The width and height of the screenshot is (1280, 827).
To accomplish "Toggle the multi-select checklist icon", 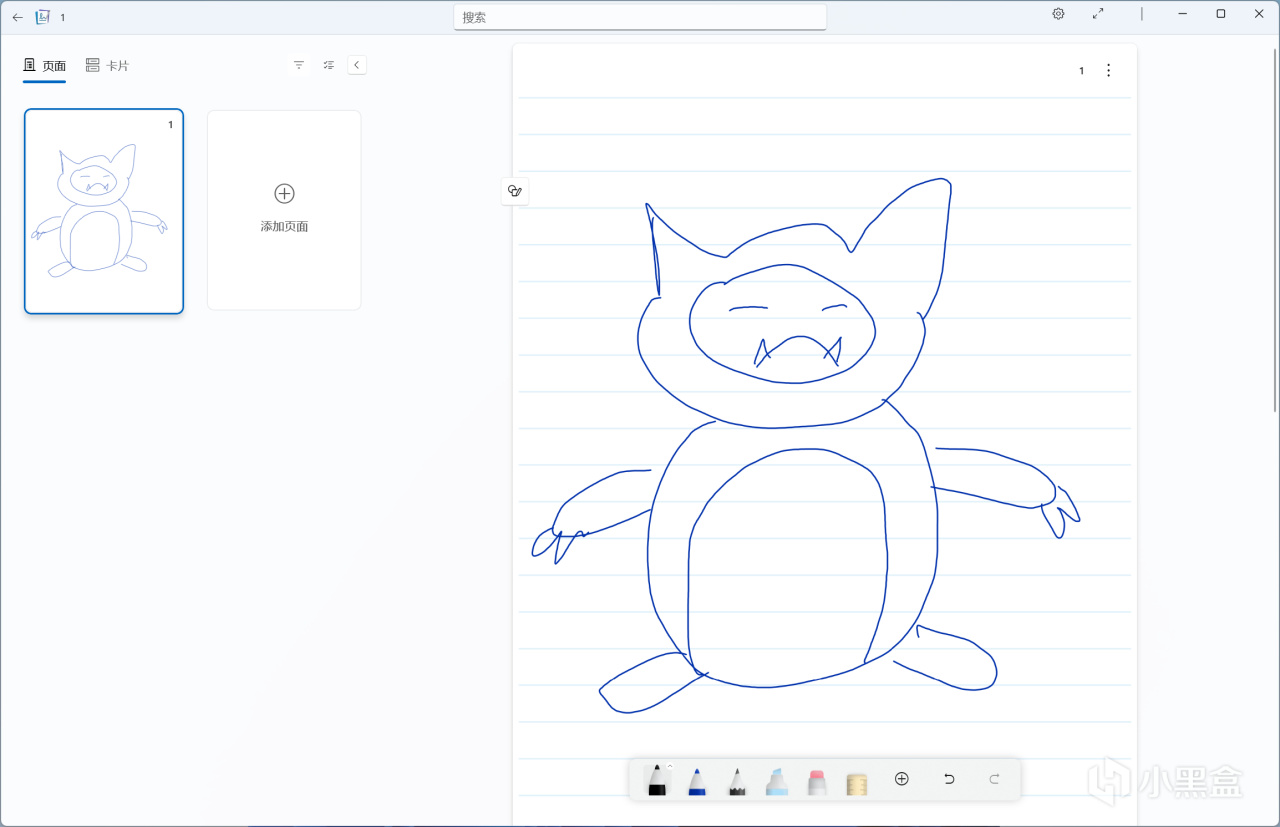I will click(329, 65).
